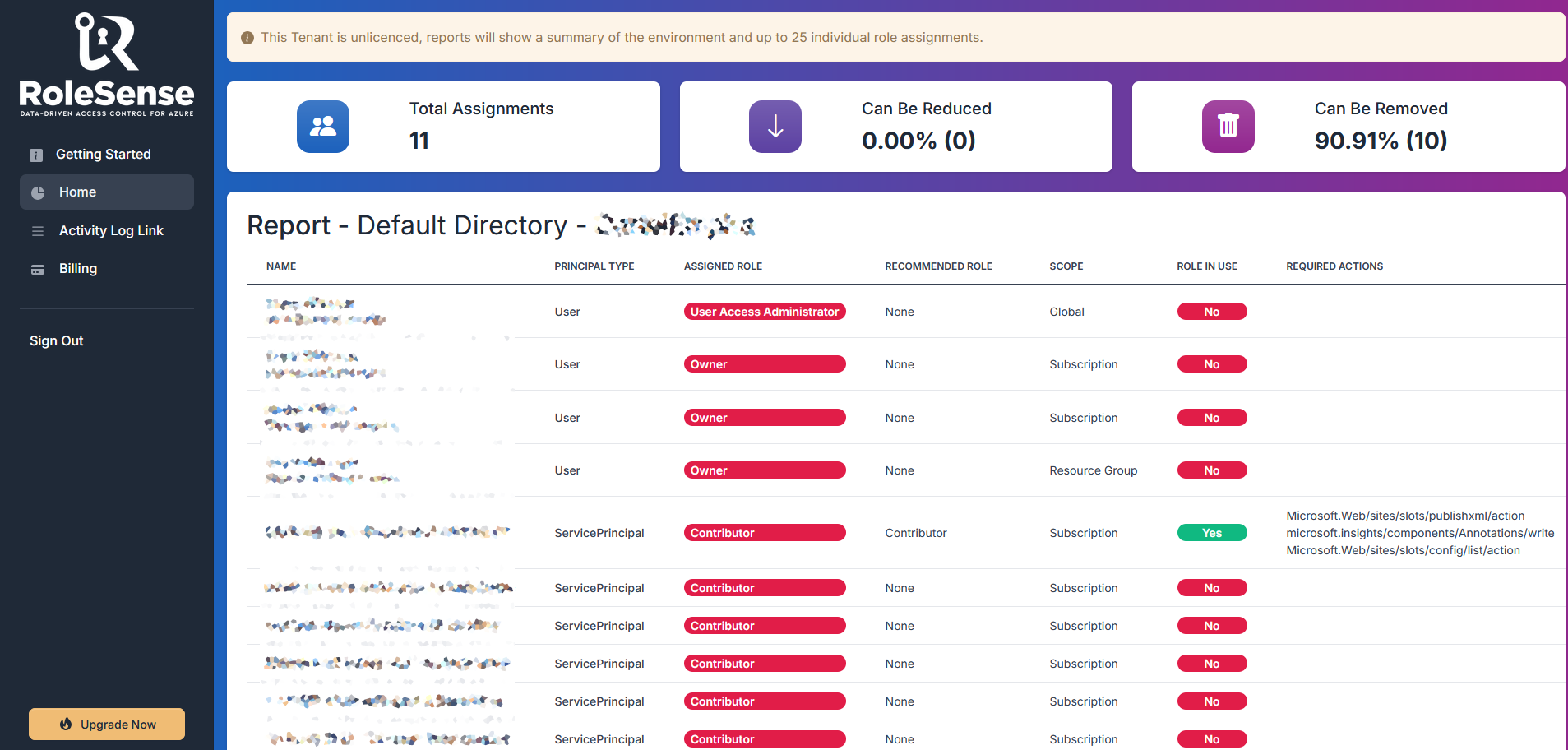Click User principal type in Global row

click(567, 312)
